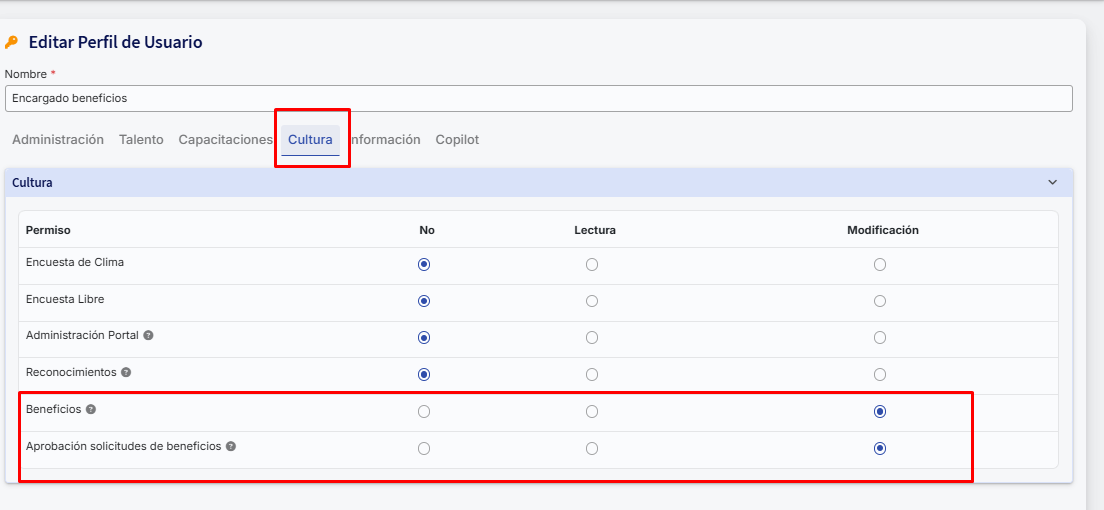
Task: Click help icon next to Beneficios
Action: 91,410
